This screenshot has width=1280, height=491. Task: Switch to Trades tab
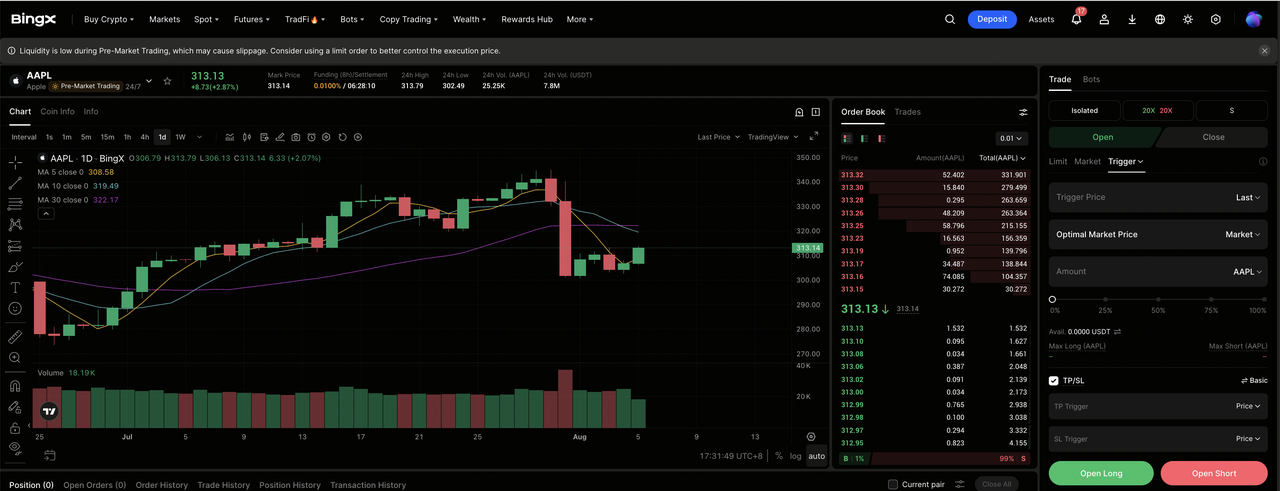click(x=907, y=112)
